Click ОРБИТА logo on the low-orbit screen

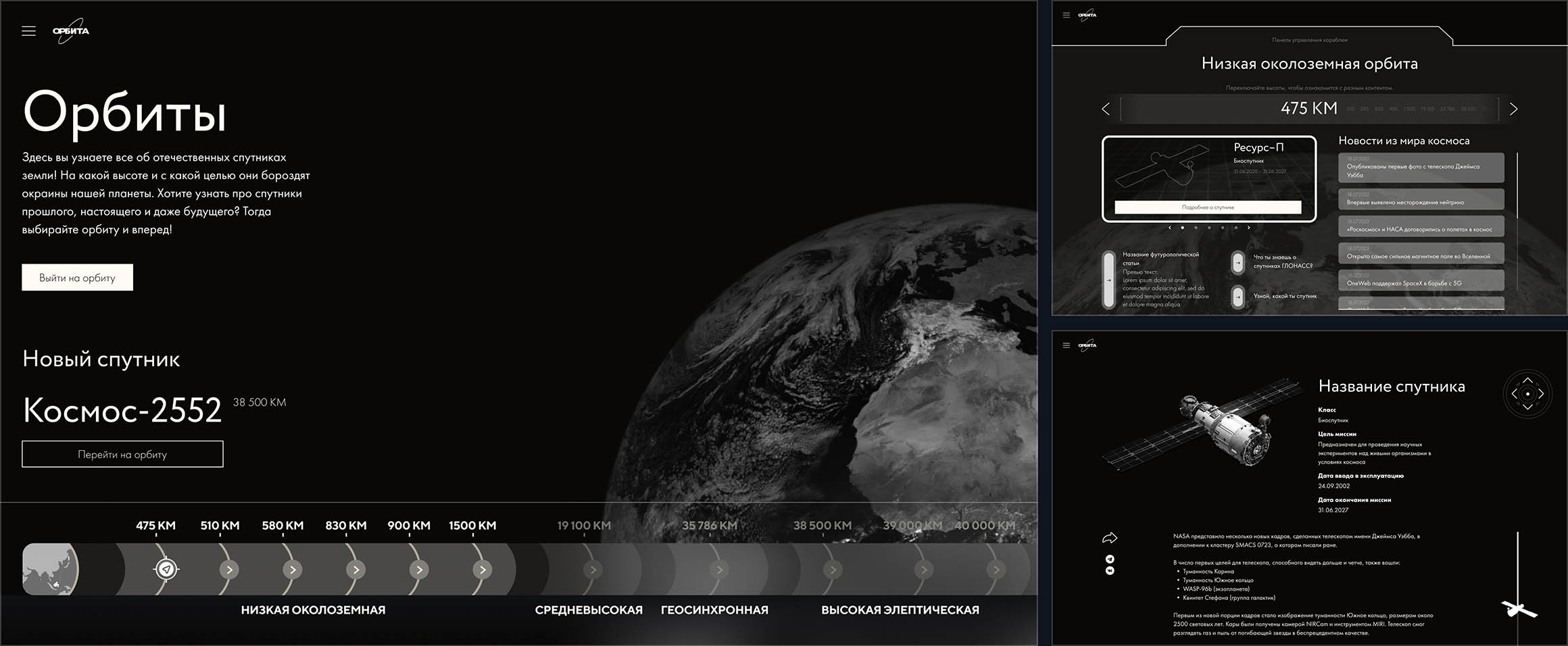(x=1087, y=15)
